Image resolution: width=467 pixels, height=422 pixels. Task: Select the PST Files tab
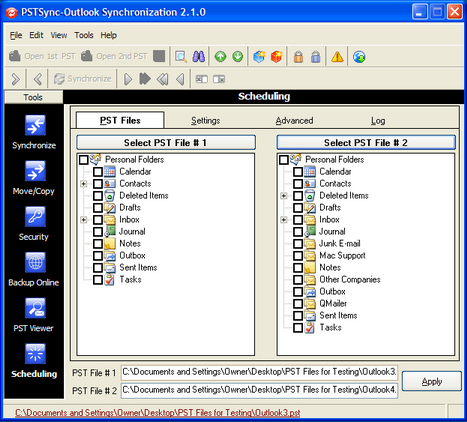pos(120,120)
